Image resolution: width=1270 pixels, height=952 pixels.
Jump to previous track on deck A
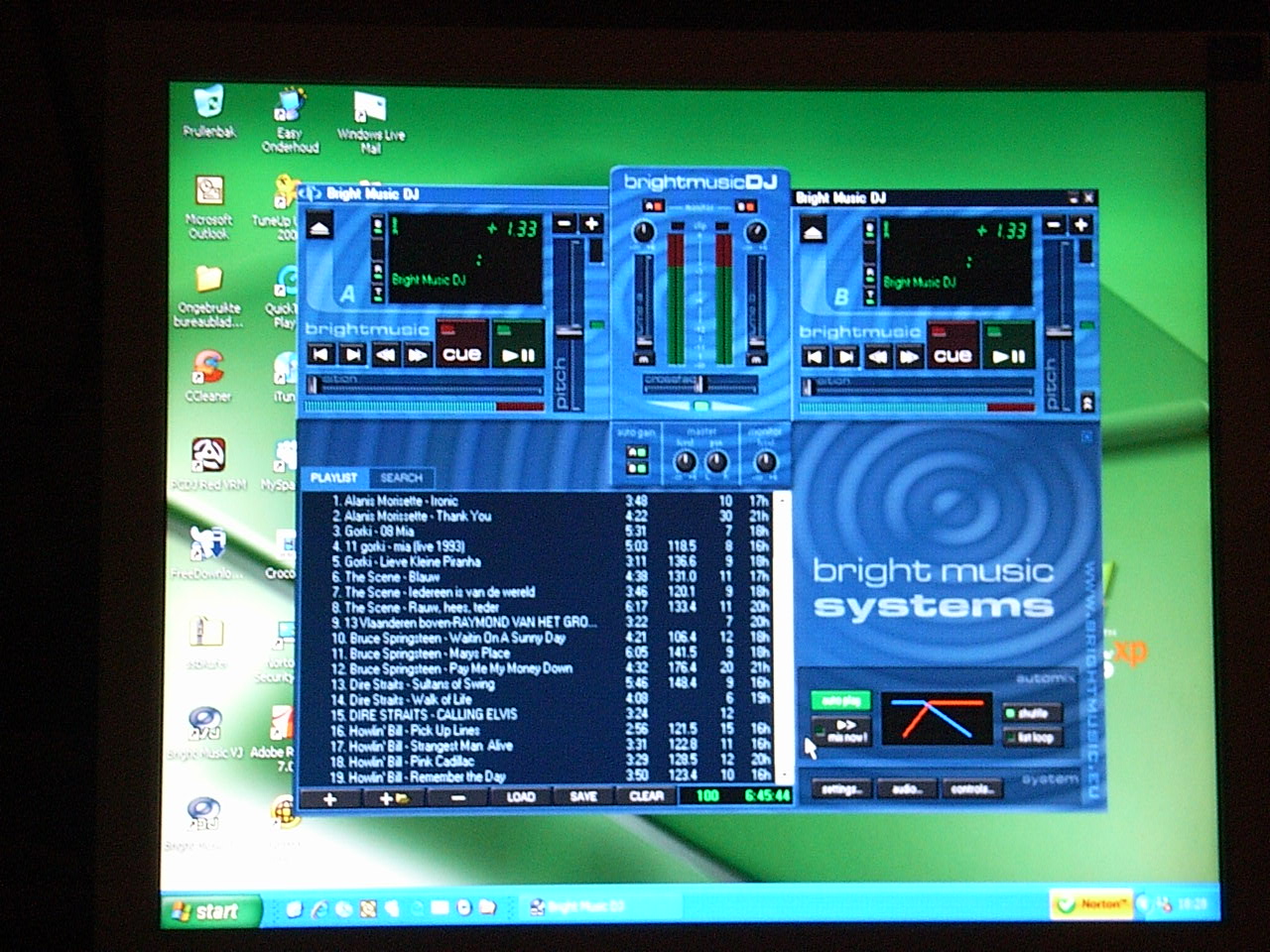tap(320, 354)
